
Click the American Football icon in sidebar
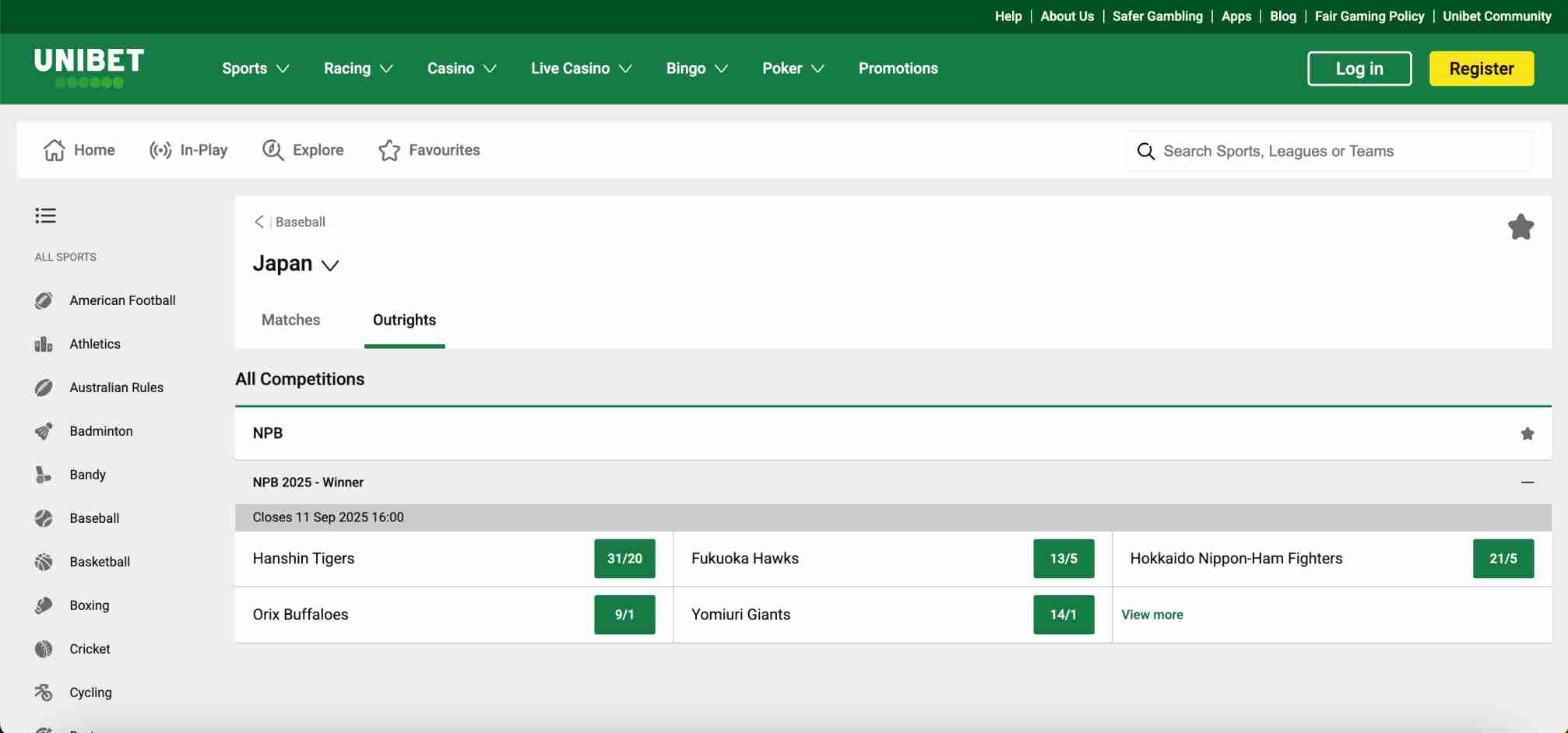(x=44, y=300)
